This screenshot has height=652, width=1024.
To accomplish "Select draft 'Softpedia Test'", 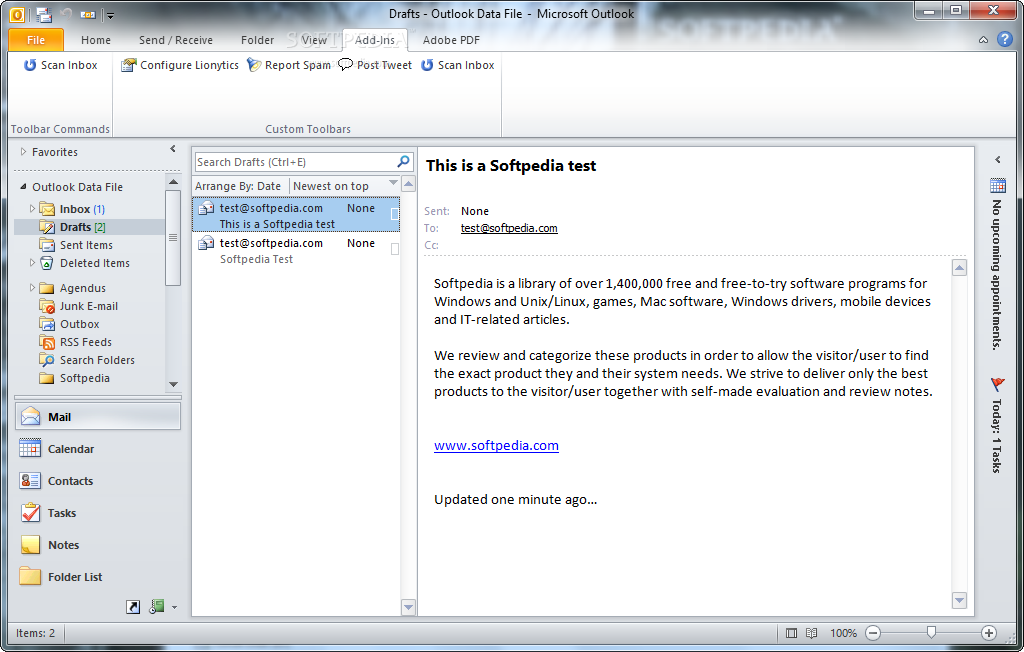I will (x=296, y=250).
